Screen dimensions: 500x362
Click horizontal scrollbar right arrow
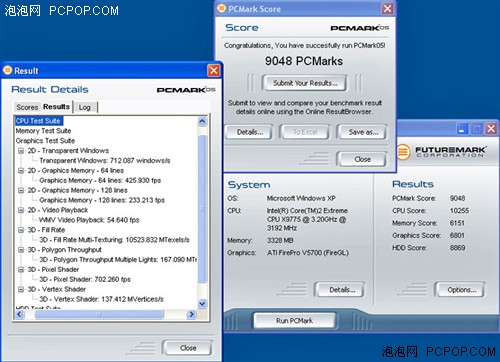(x=191, y=314)
